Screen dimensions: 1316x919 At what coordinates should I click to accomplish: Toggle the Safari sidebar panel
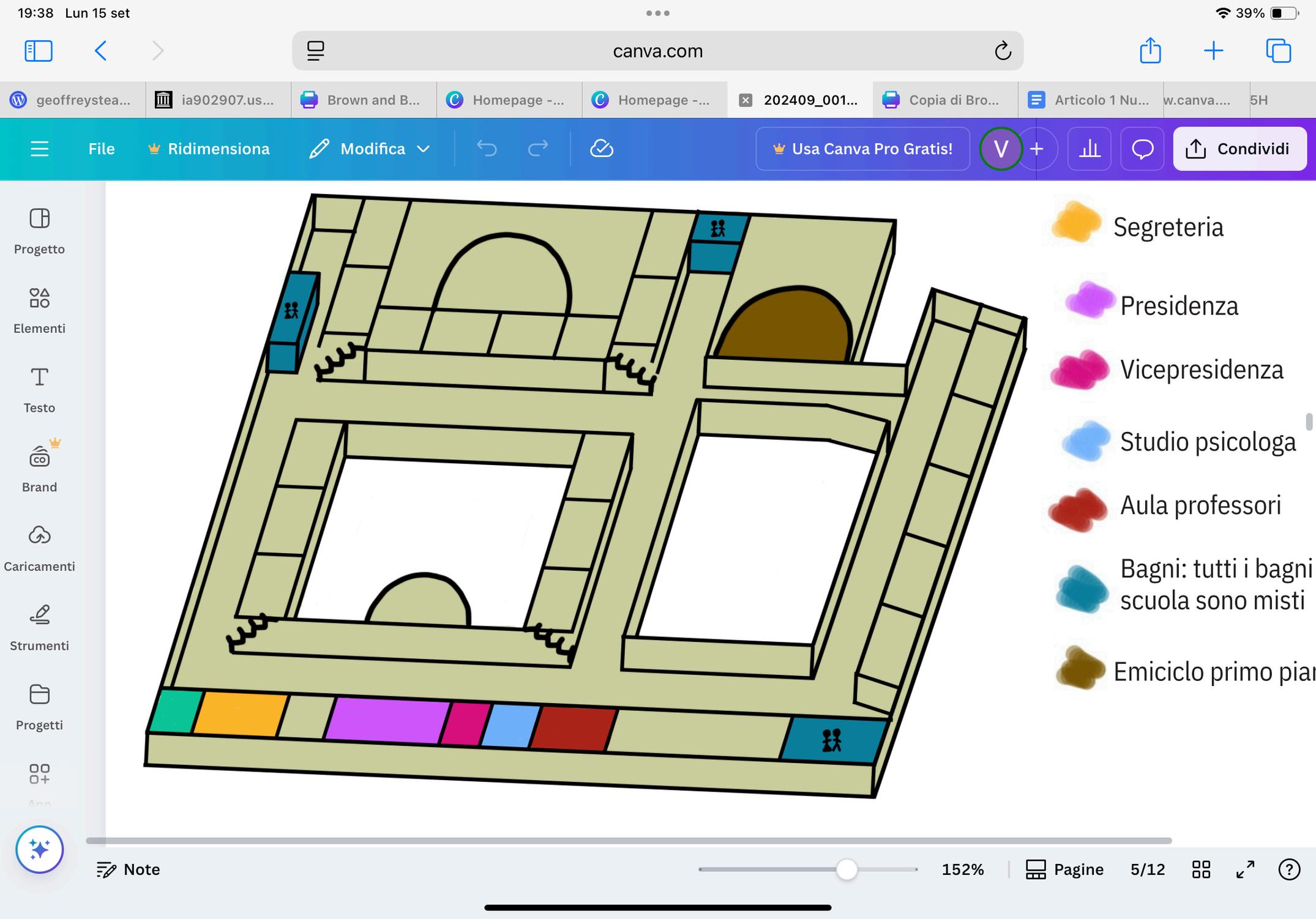[38, 51]
